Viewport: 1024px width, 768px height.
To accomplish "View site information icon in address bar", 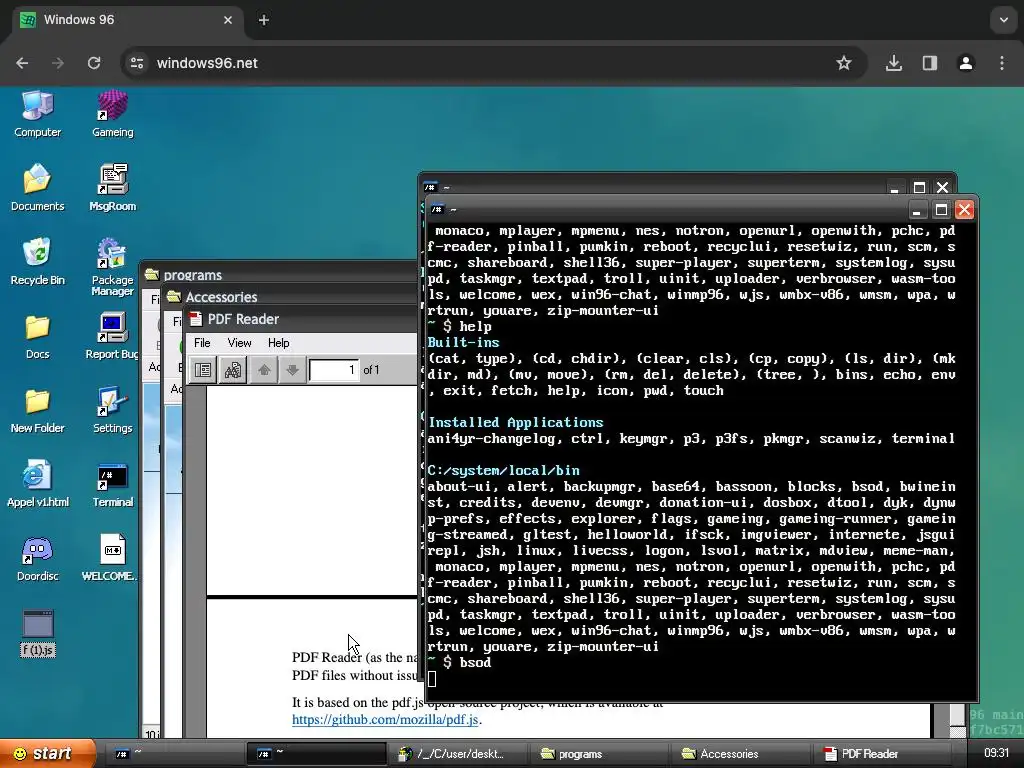I will click(x=137, y=63).
